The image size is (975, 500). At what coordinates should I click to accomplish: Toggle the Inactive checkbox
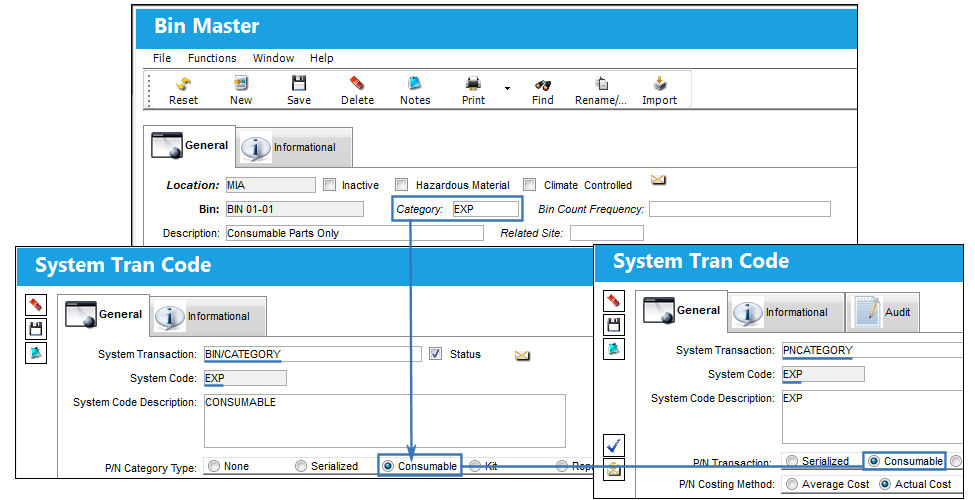coord(330,185)
